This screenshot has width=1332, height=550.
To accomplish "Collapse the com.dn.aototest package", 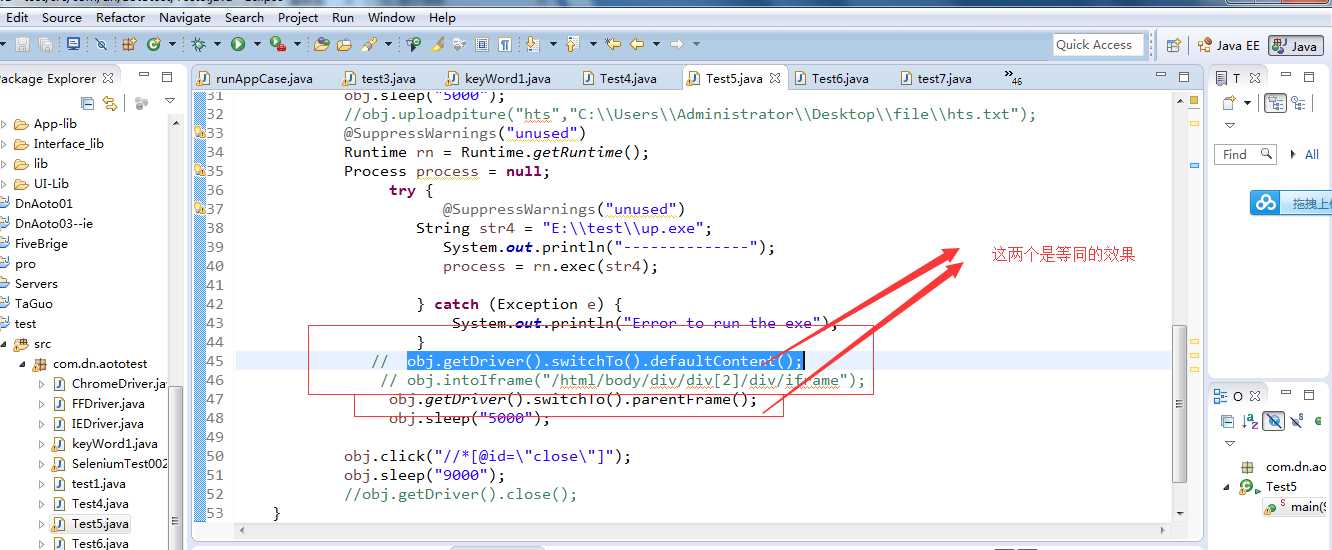I will click(x=24, y=364).
